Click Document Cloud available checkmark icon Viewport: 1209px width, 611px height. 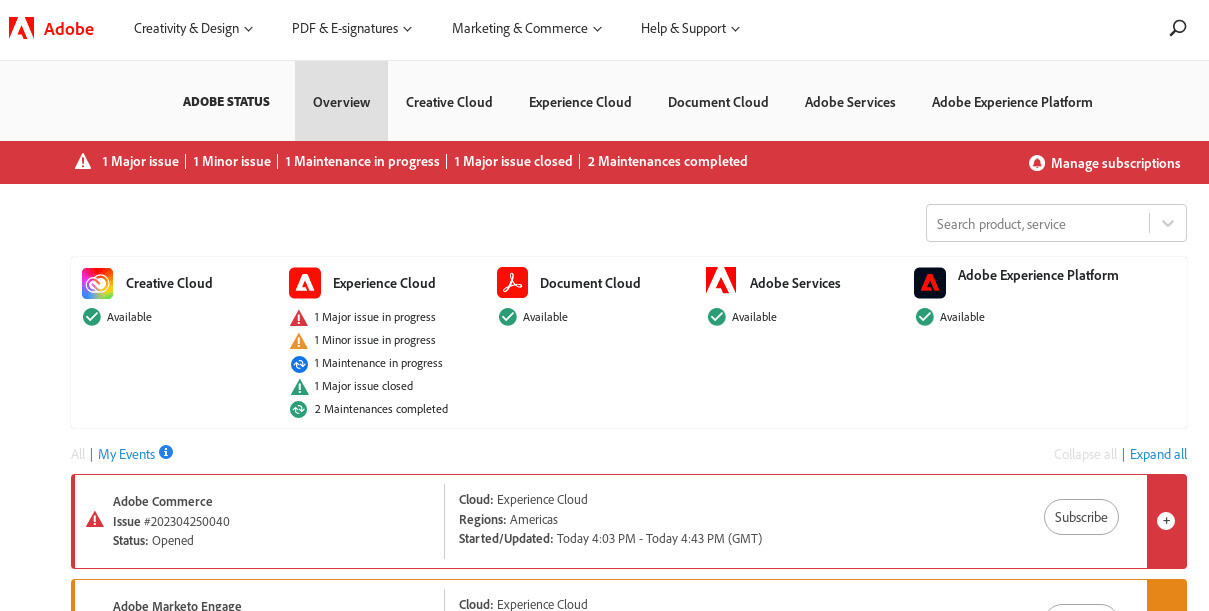(x=507, y=317)
